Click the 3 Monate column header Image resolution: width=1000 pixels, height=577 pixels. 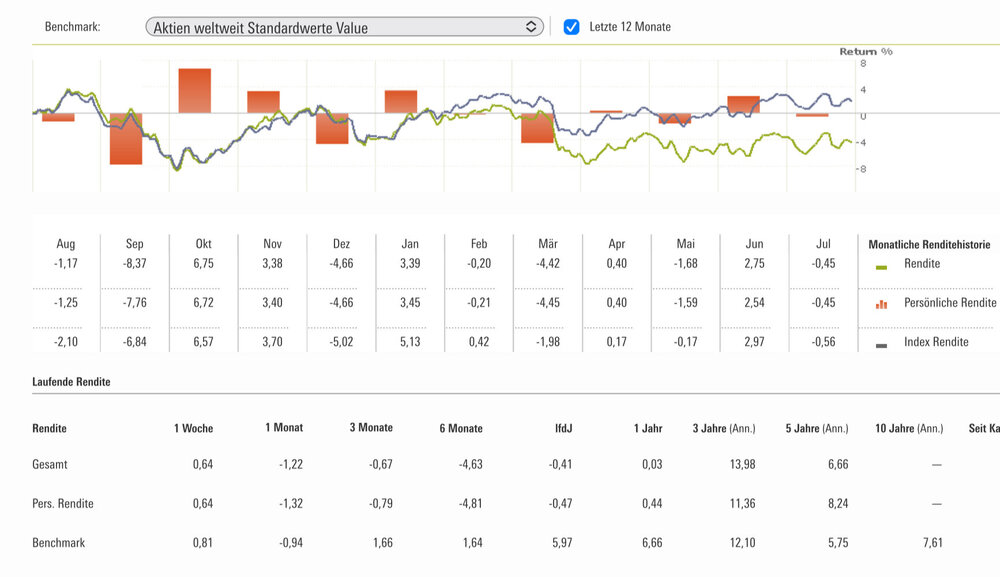(371, 428)
